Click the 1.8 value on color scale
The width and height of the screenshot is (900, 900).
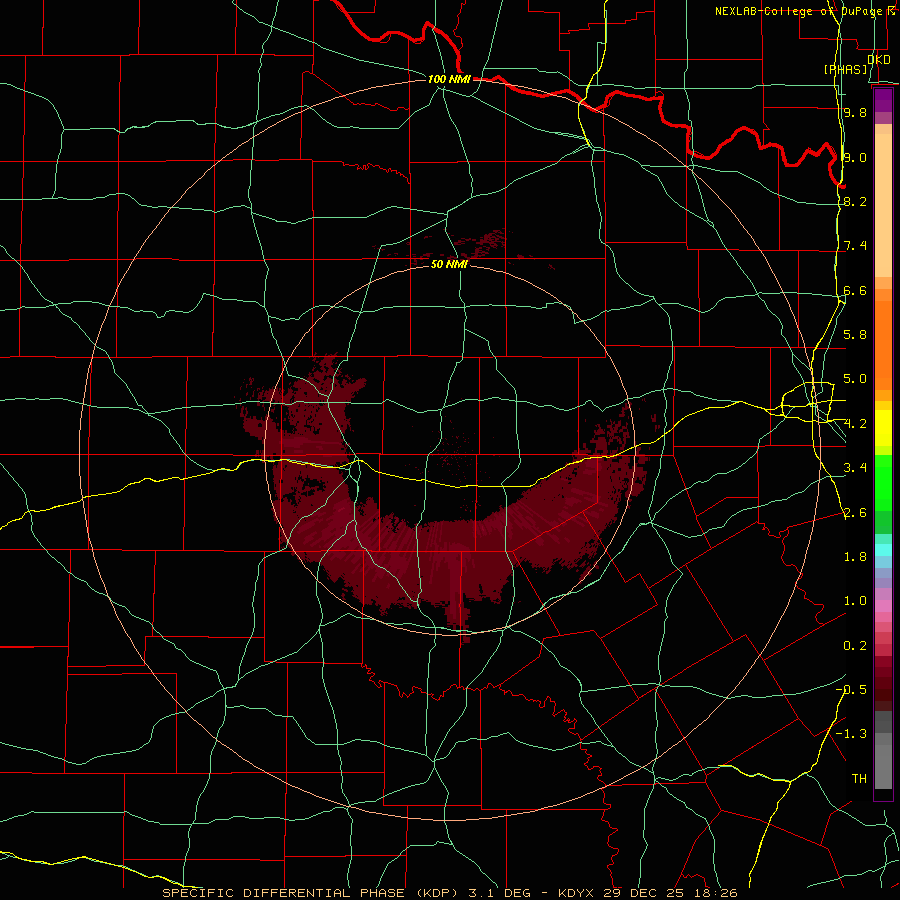pyautogui.click(x=855, y=557)
